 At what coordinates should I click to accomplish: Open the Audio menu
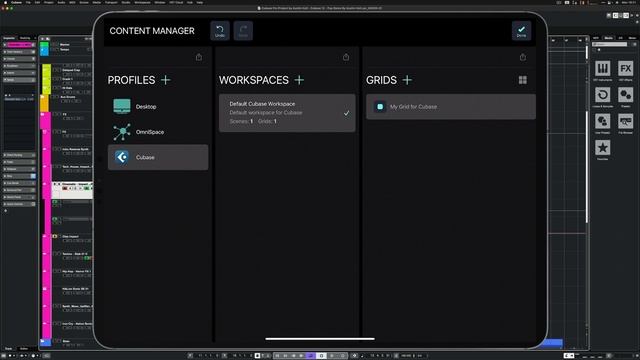pos(61,2)
